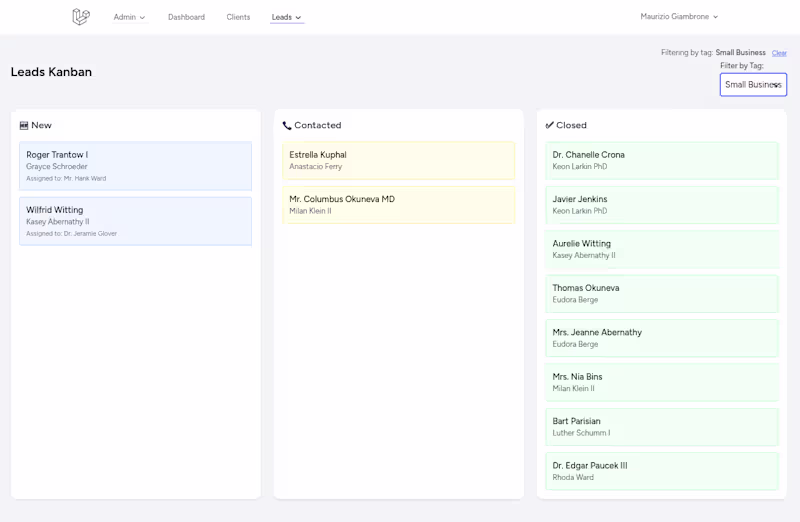Select the Javier Jenkins closed card
This screenshot has width=800, height=522.
tap(661, 205)
